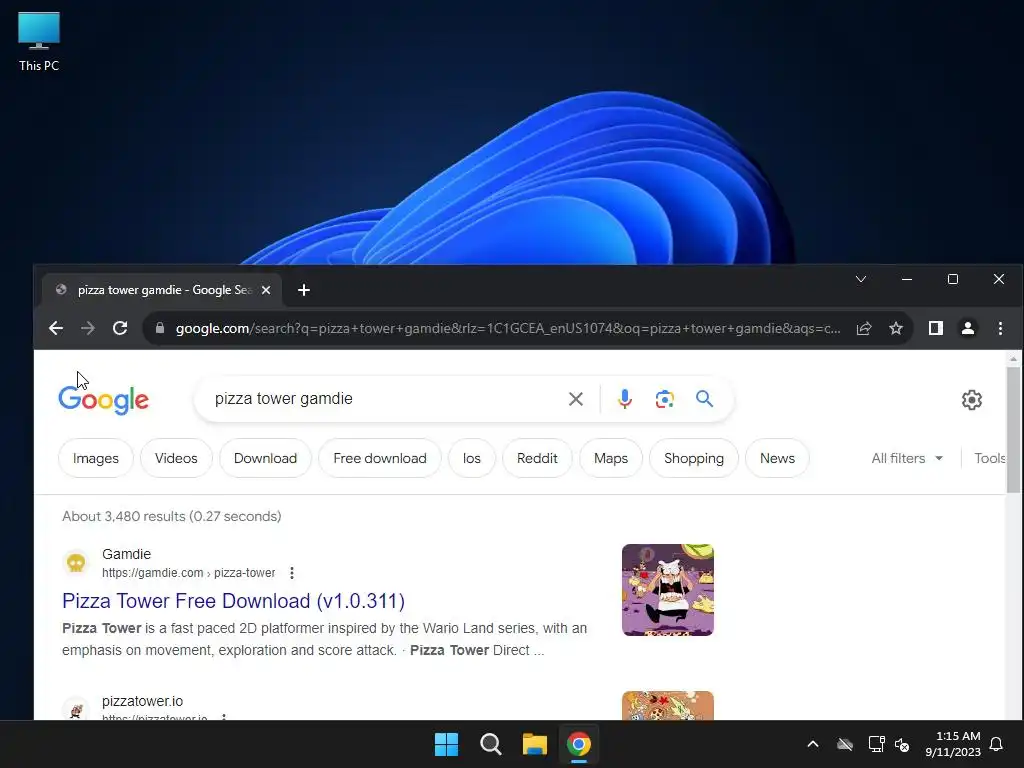The width and height of the screenshot is (1024, 768).
Task: Select the Free download filter chip
Action: (379, 458)
